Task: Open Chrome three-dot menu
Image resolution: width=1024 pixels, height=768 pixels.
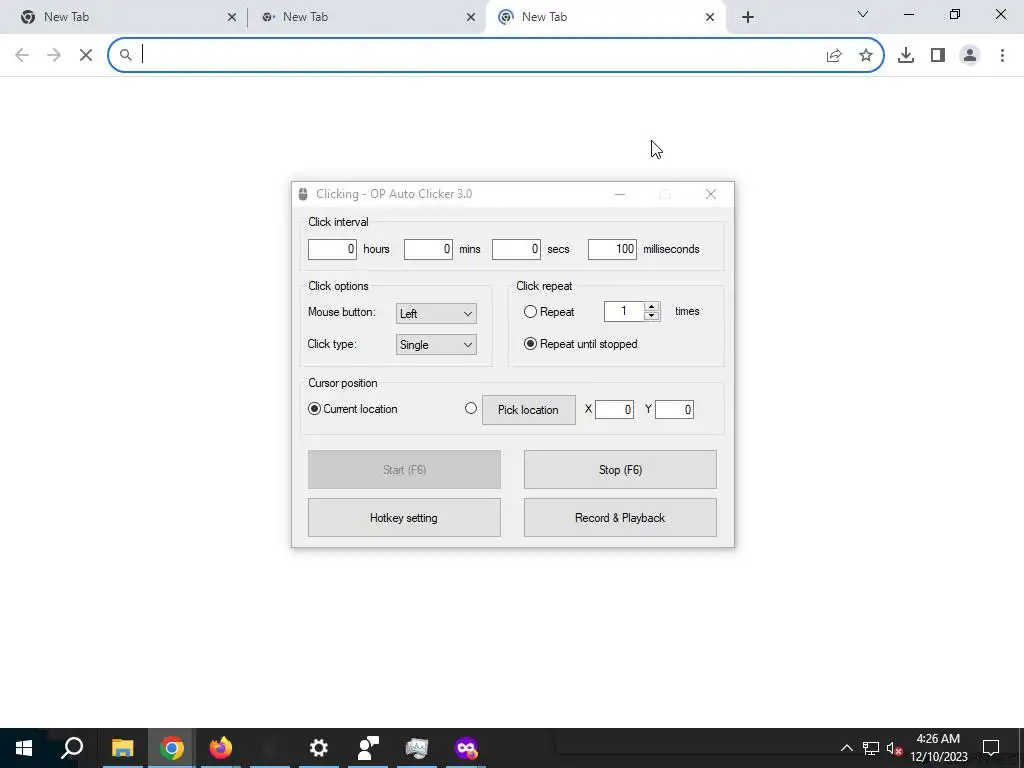Action: [x=1002, y=55]
